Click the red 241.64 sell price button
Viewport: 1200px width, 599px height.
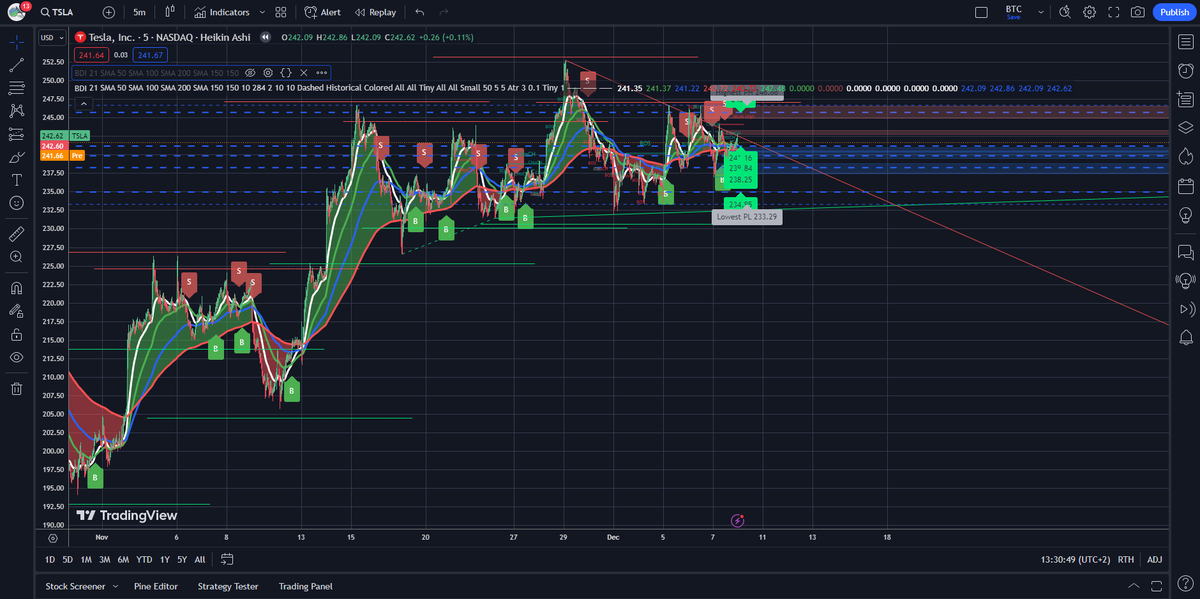(92, 55)
